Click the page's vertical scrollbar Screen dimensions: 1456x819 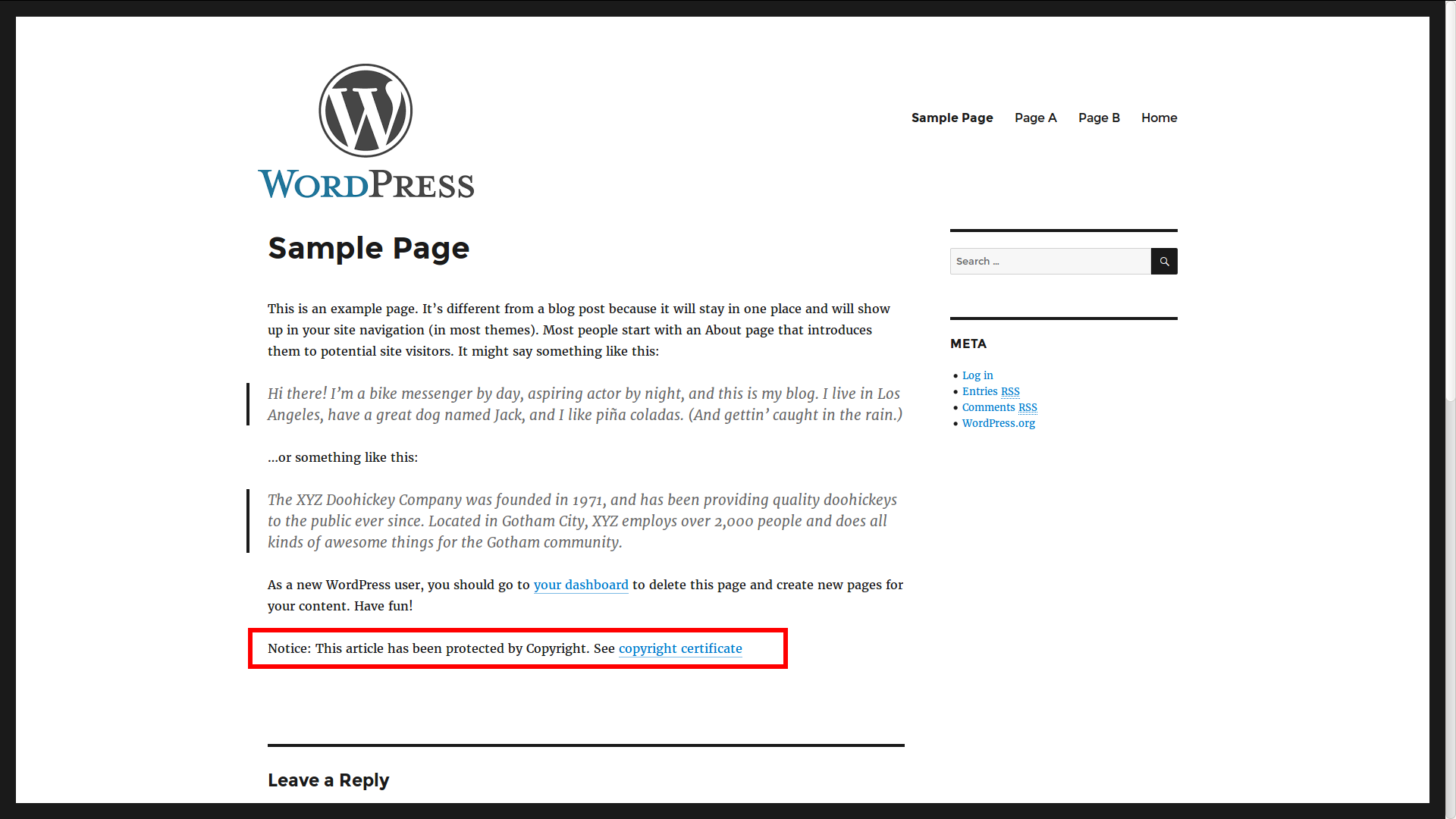click(x=1450, y=409)
